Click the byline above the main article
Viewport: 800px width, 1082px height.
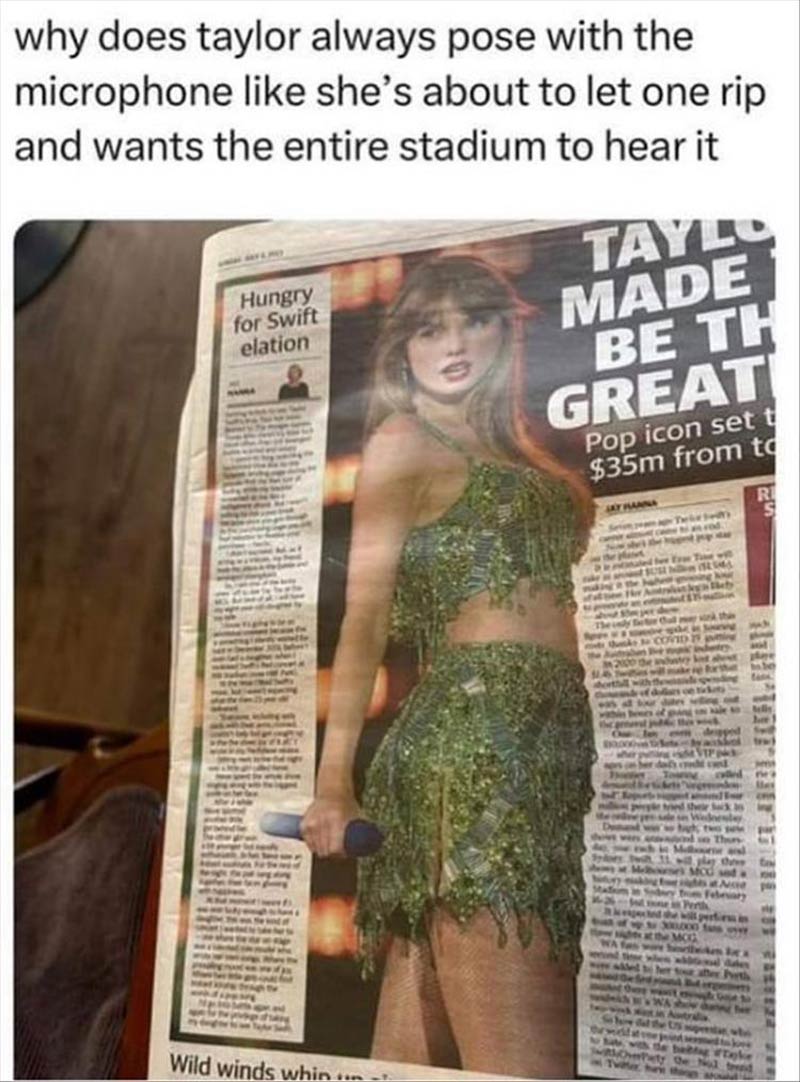pyautogui.click(x=630, y=507)
